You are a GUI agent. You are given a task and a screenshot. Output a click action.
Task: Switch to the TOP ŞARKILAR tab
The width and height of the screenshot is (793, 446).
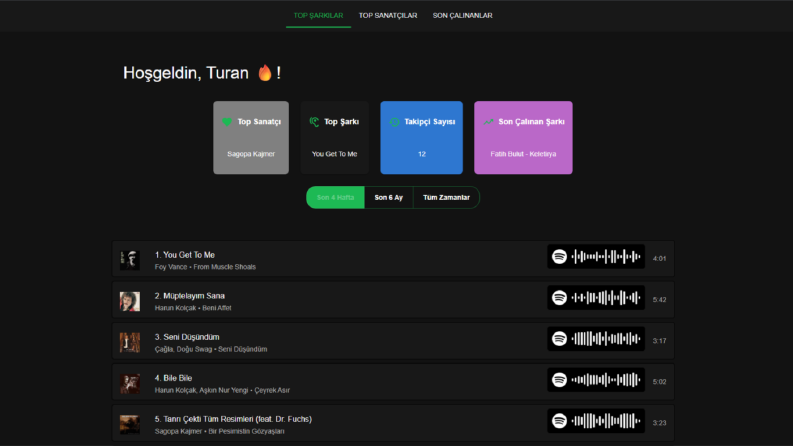click(318, 16)
